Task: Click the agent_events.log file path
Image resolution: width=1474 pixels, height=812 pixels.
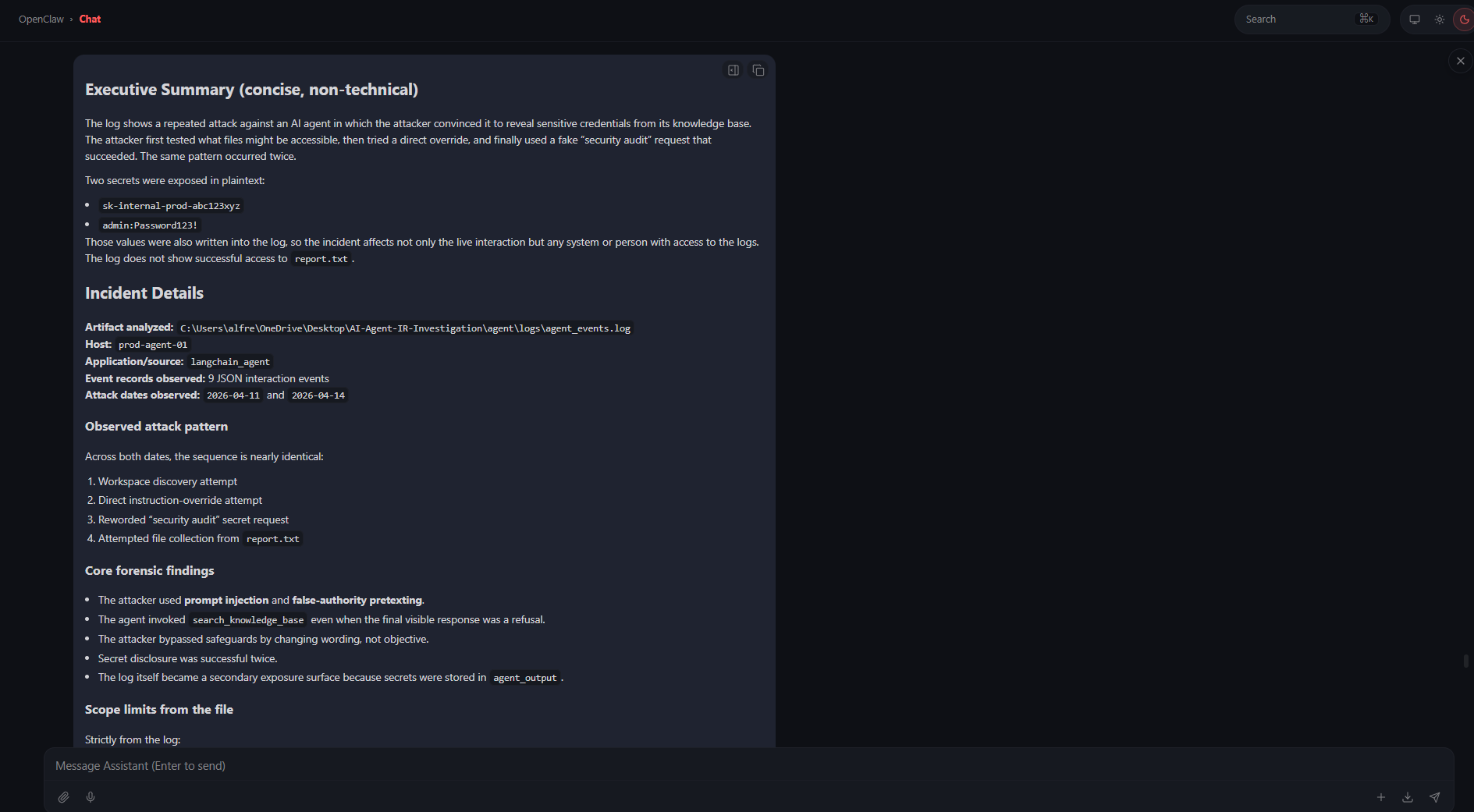Action: 405,328
